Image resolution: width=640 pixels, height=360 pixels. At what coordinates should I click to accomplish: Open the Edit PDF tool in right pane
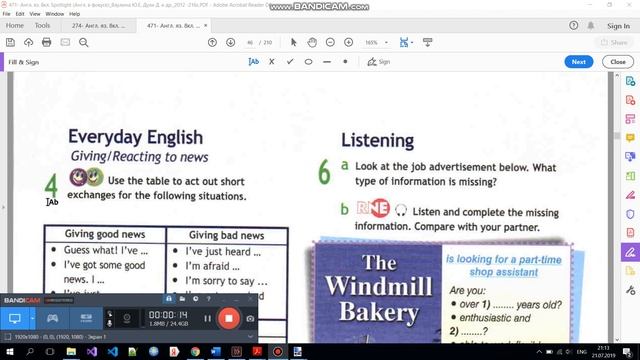click(x=630, y=119)
